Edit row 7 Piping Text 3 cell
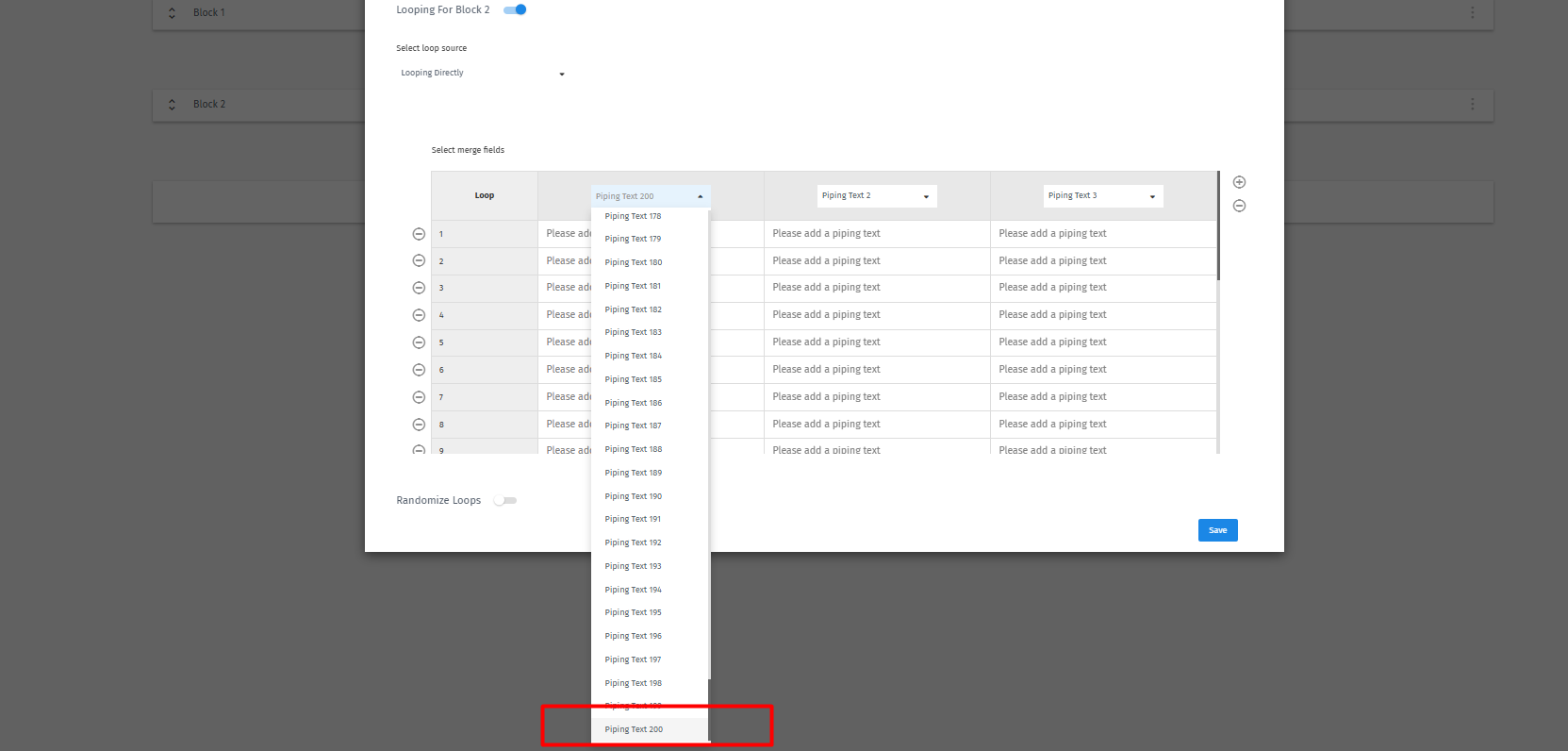 [x=1103, y=397]
